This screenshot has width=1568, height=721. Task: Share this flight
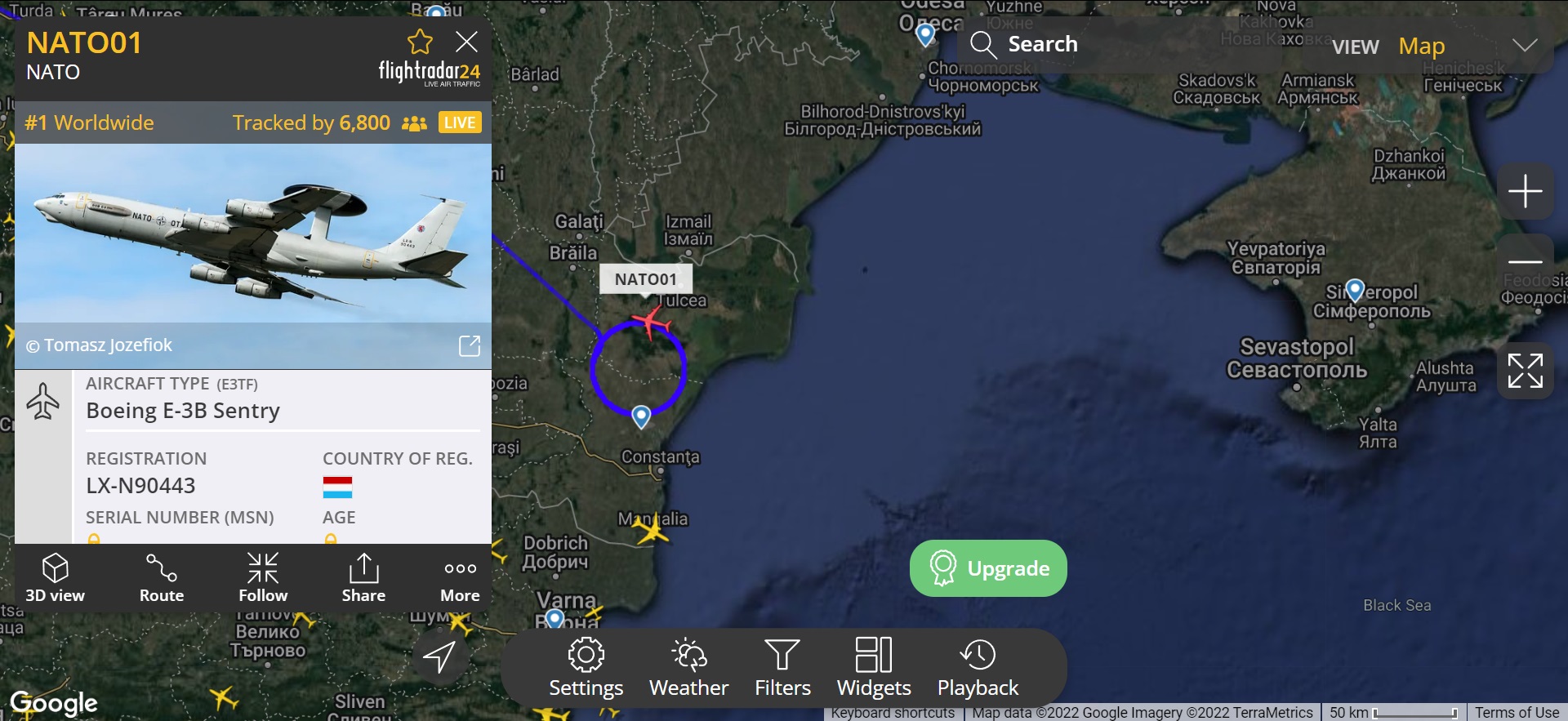click(x=363, y=577)
